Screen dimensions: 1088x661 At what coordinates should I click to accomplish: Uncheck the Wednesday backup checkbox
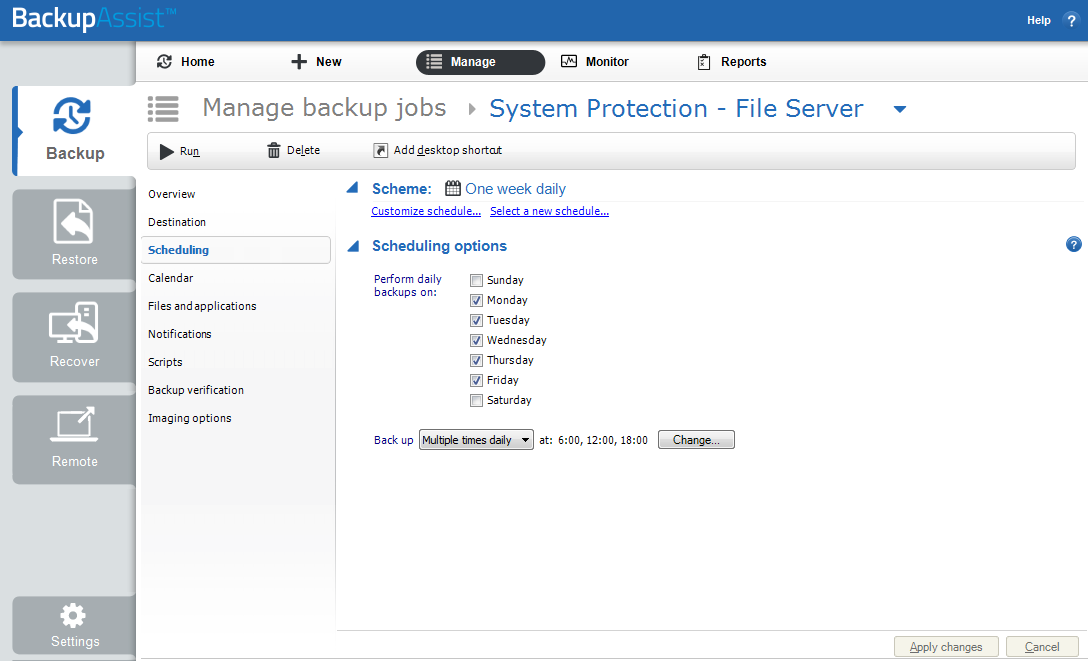(x=477, y=341)
